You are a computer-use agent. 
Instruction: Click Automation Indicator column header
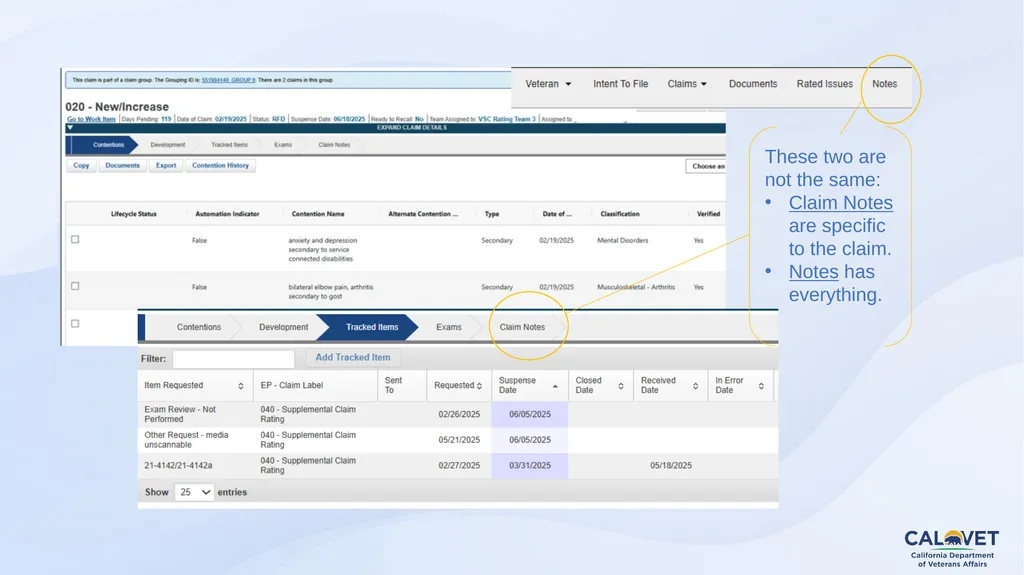[x=227, y=214]
